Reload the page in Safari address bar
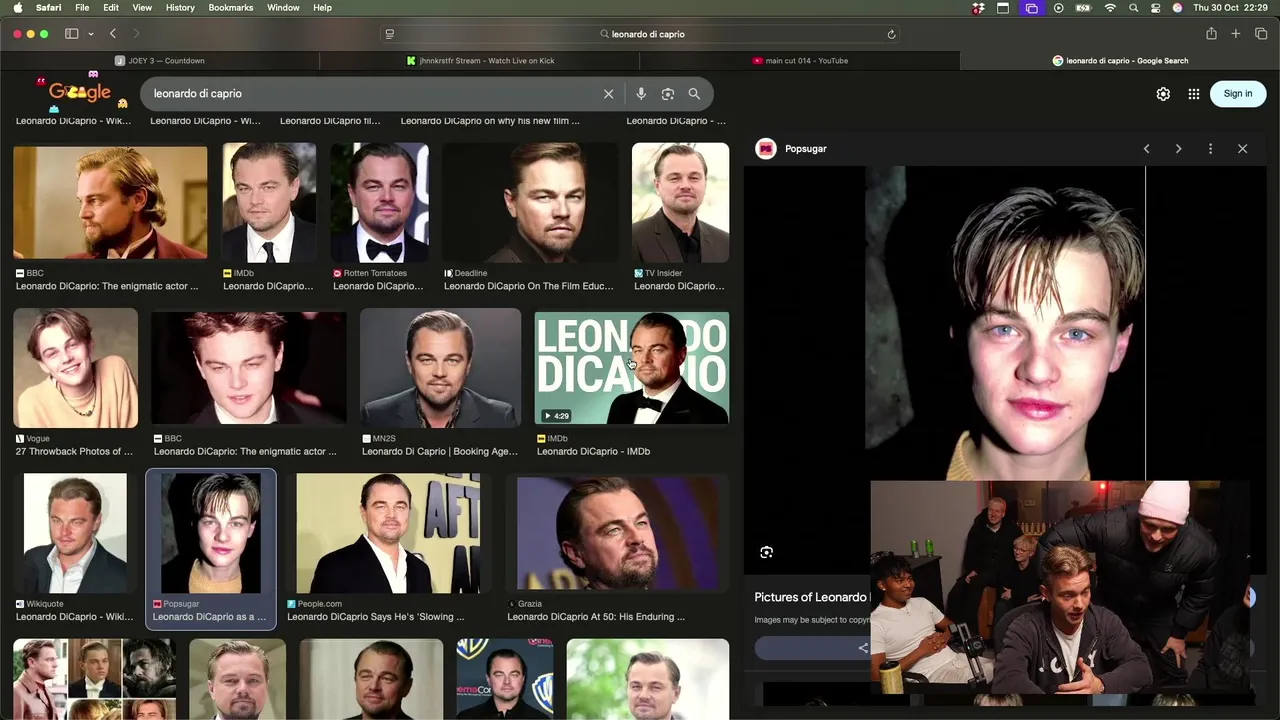This screenshot has width=1280, height=720. click(x=891, y=34)
